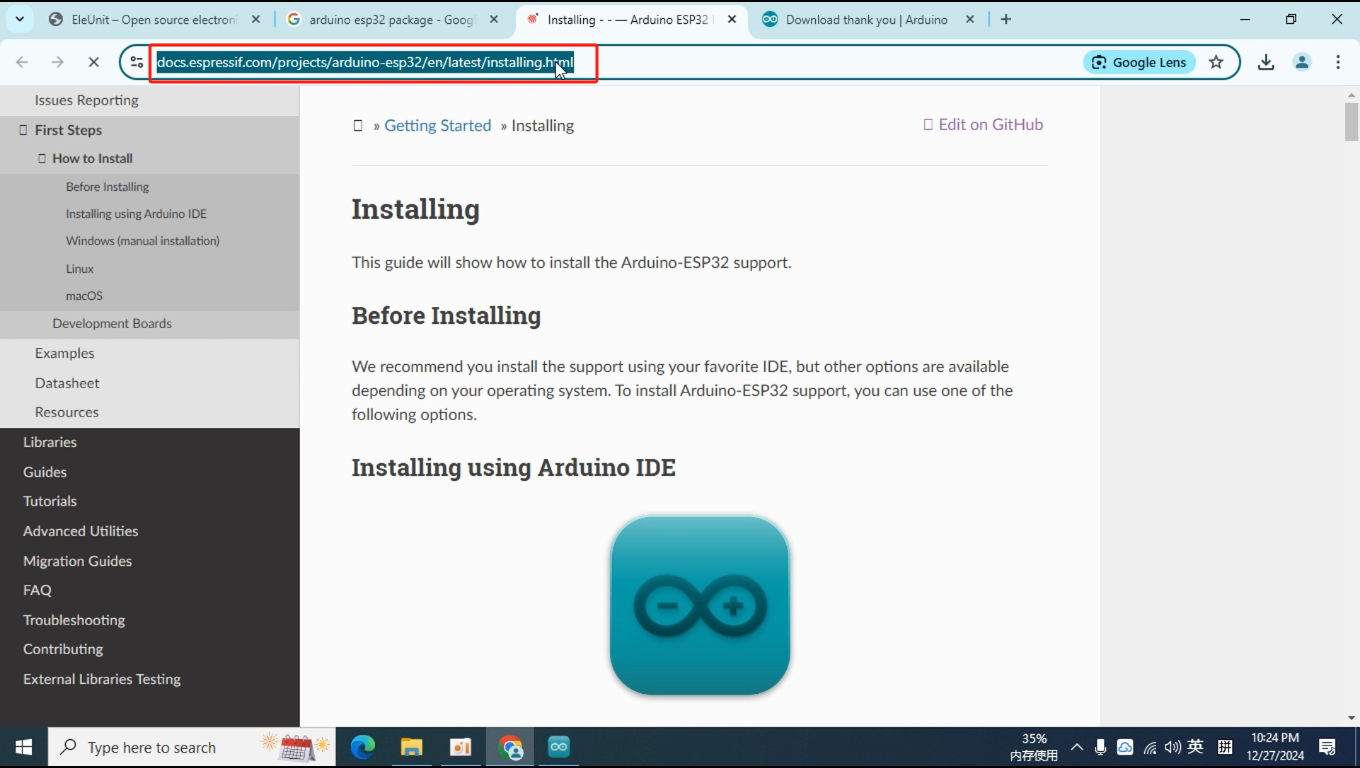
Task: Open FAQ in sidebar
Action: tap(37, 590)
